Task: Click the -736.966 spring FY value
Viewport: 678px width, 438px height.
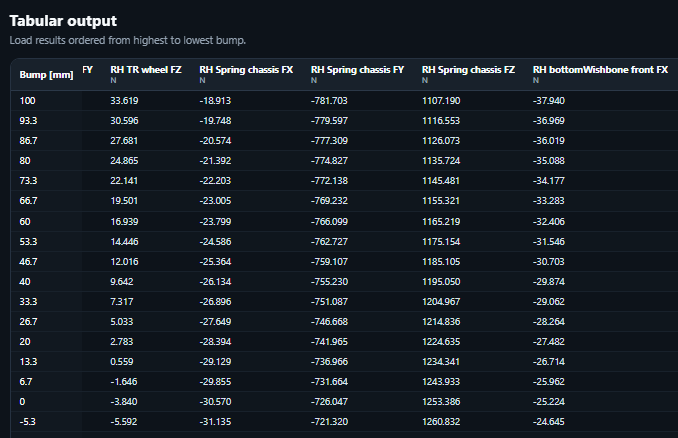Action: click(x=329, y=361)
